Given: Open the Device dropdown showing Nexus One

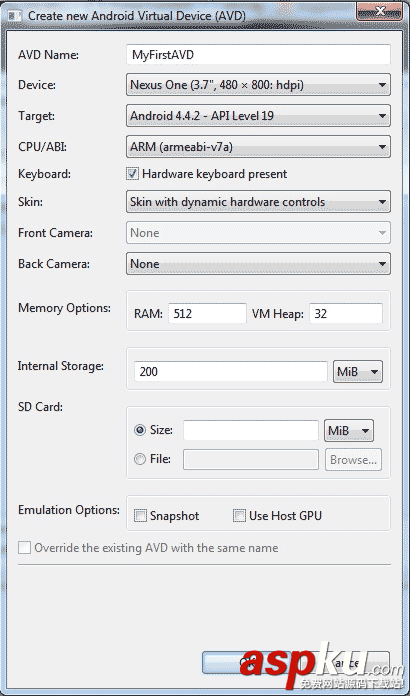Looking at the screenshot, I should pos(258,85).
